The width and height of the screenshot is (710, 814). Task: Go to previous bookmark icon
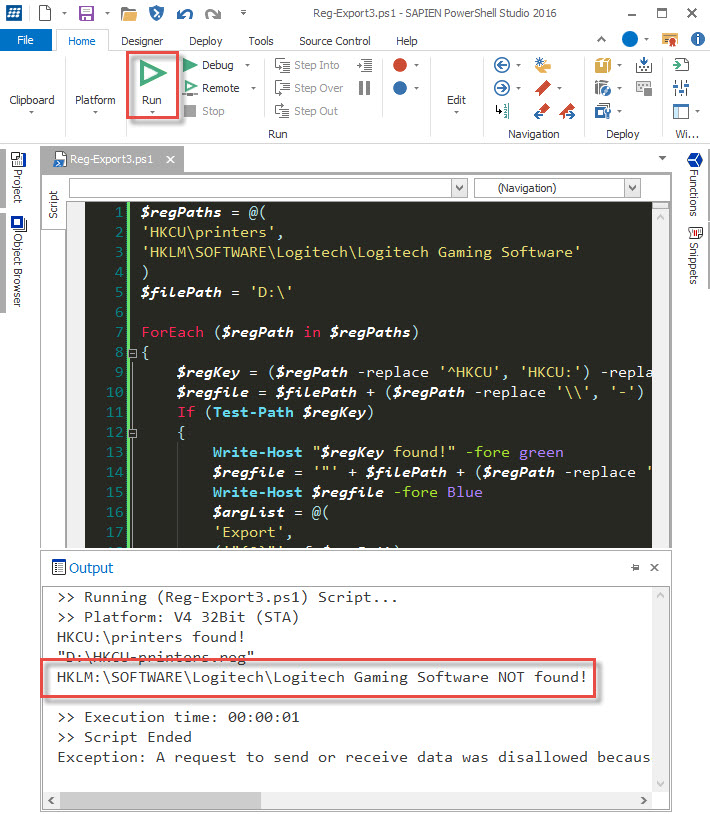(x=542, y=111)
